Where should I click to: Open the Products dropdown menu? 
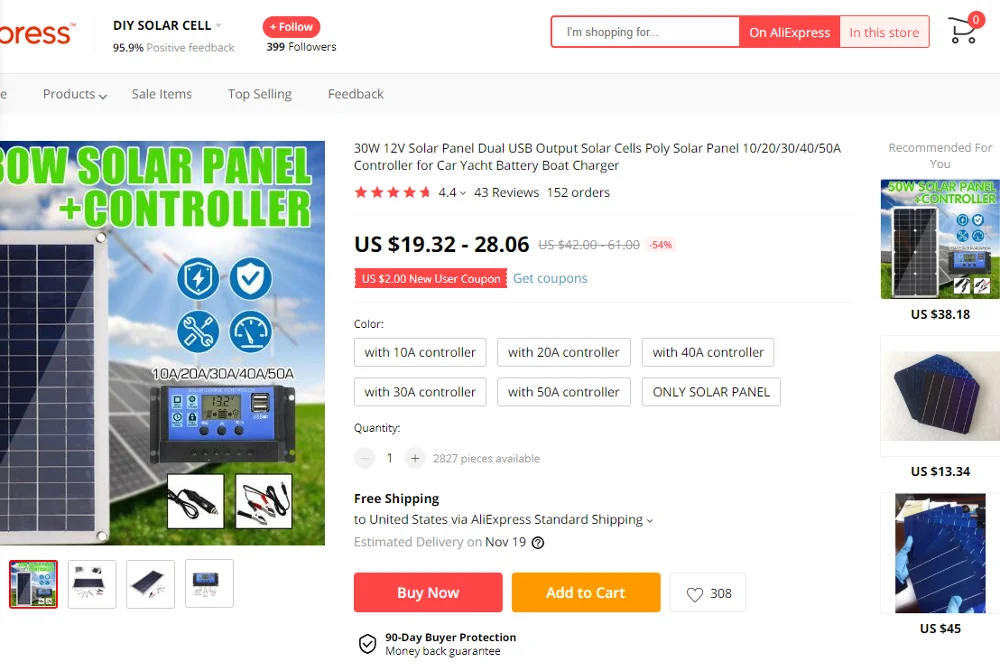(75, 94)
